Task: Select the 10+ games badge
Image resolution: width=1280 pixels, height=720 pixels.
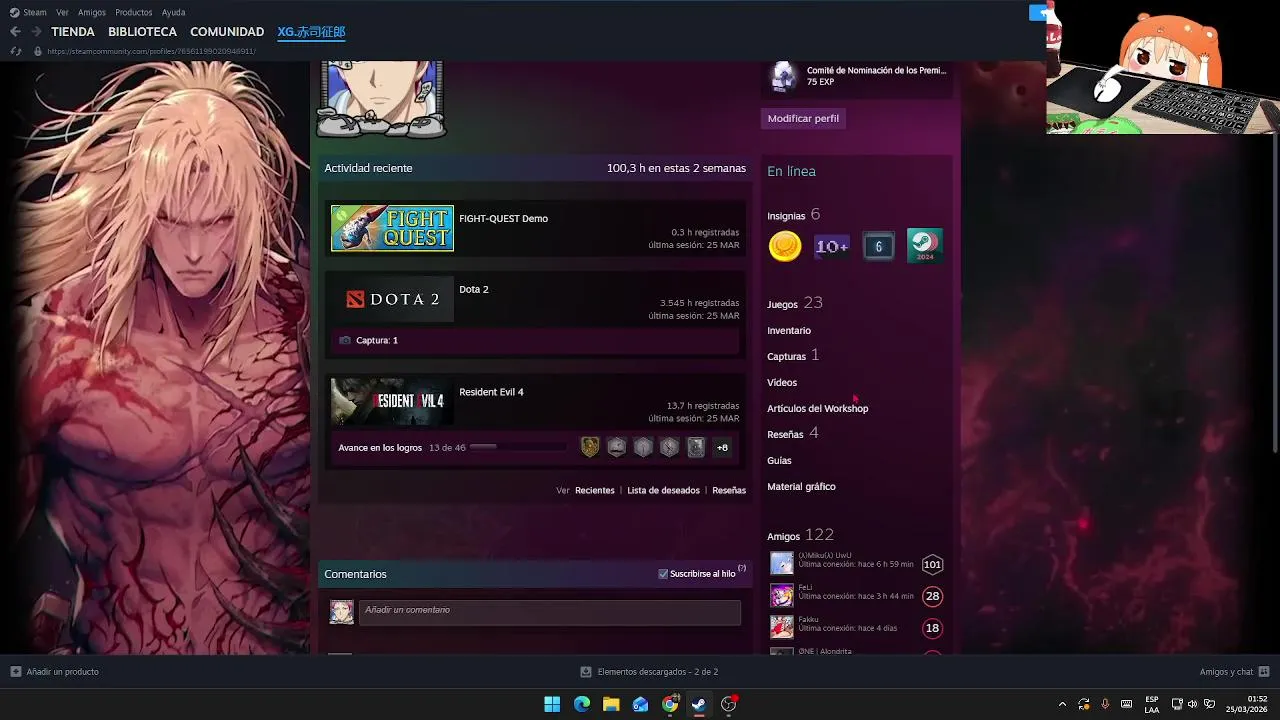Action: (832, 246)
